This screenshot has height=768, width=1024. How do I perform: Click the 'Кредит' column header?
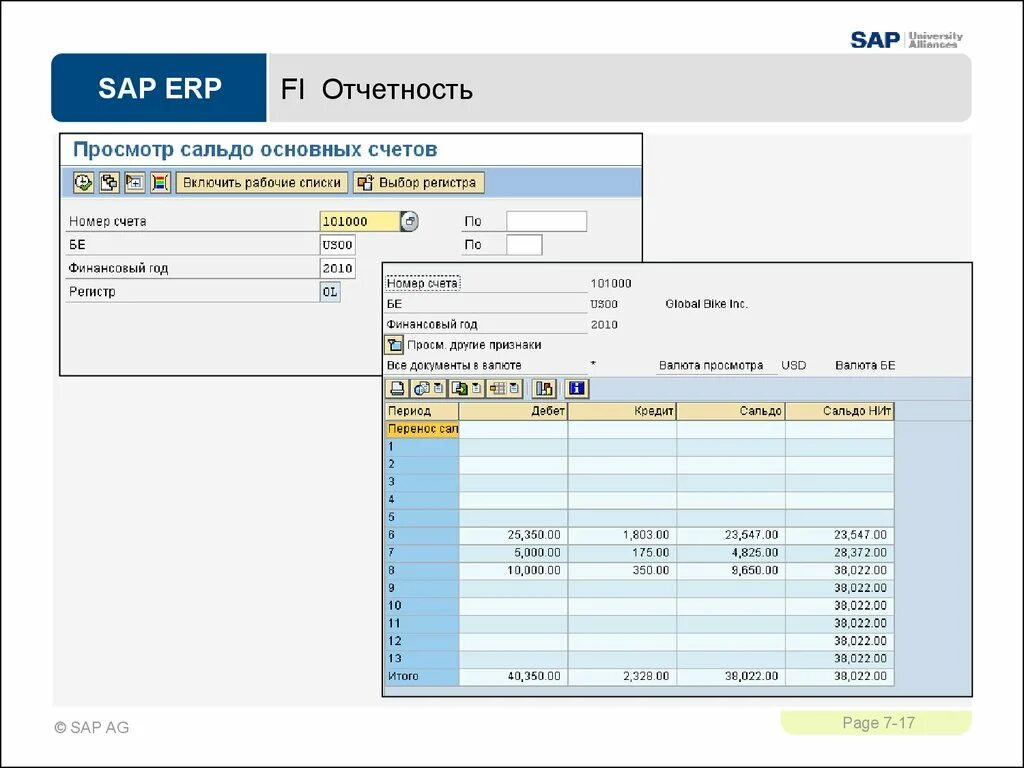click(622, 411)
